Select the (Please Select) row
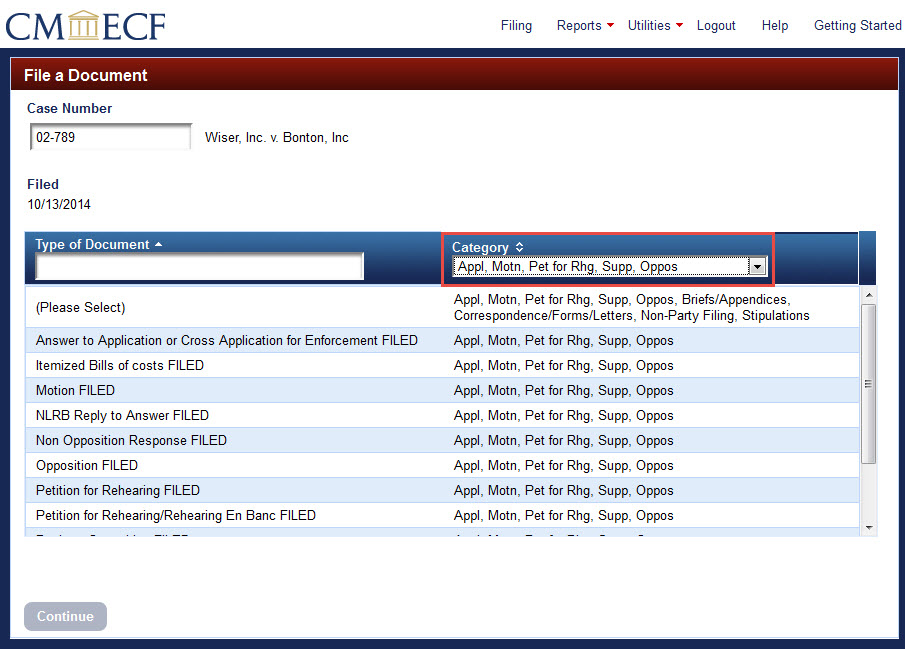Screen dimensions: 905x649 point(442,307)
